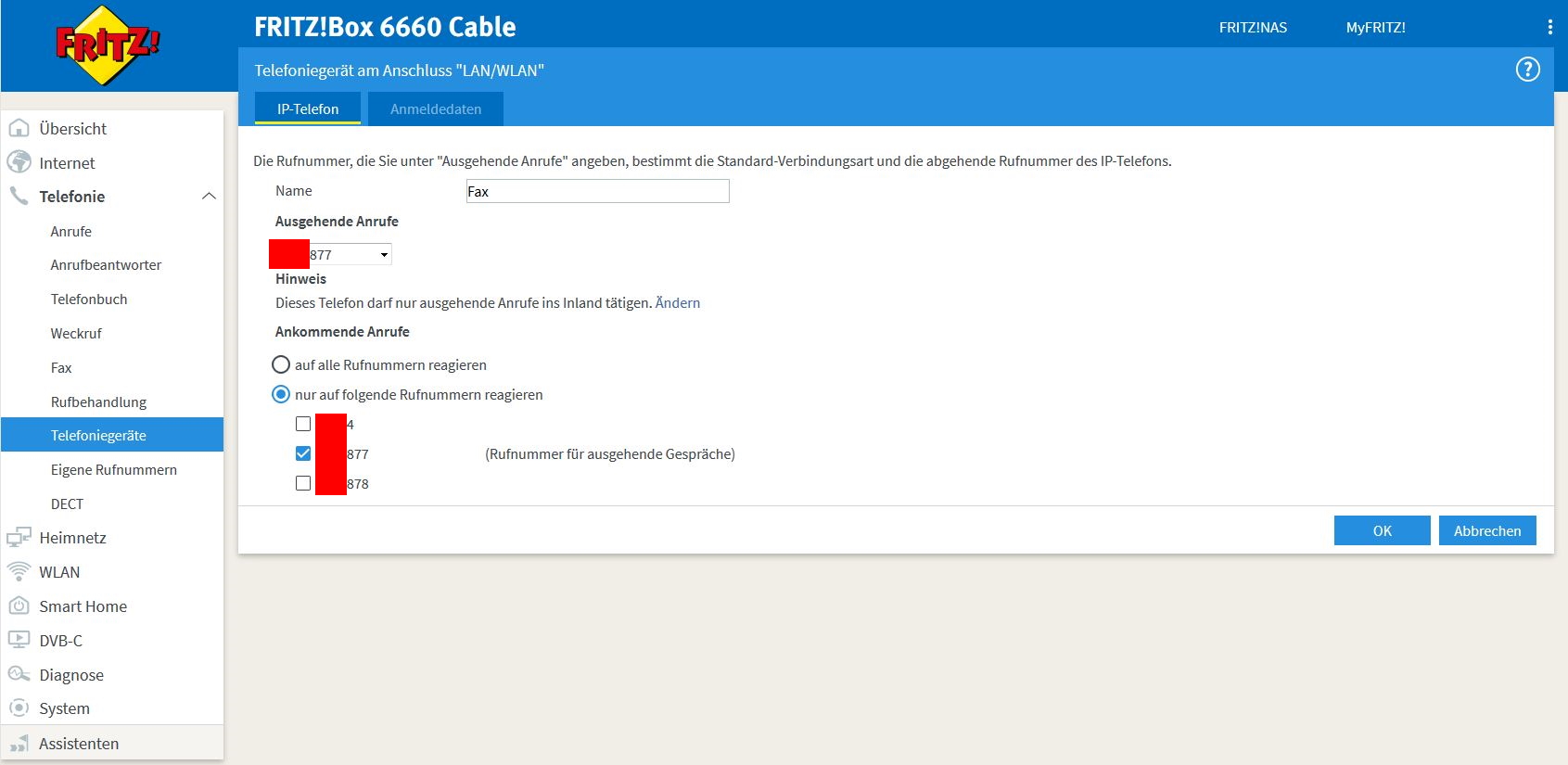Click the 'Ankommende Anrufe' heading

point(342,331)
